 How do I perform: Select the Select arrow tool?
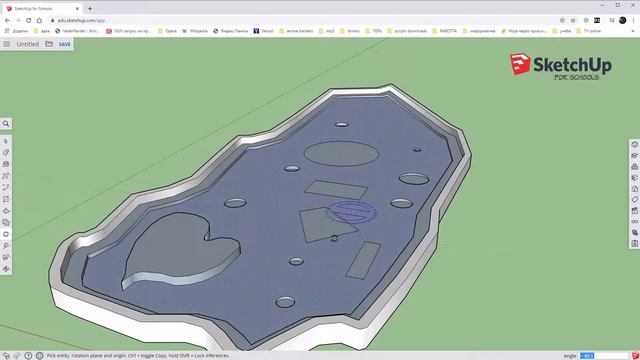point(6,141)
